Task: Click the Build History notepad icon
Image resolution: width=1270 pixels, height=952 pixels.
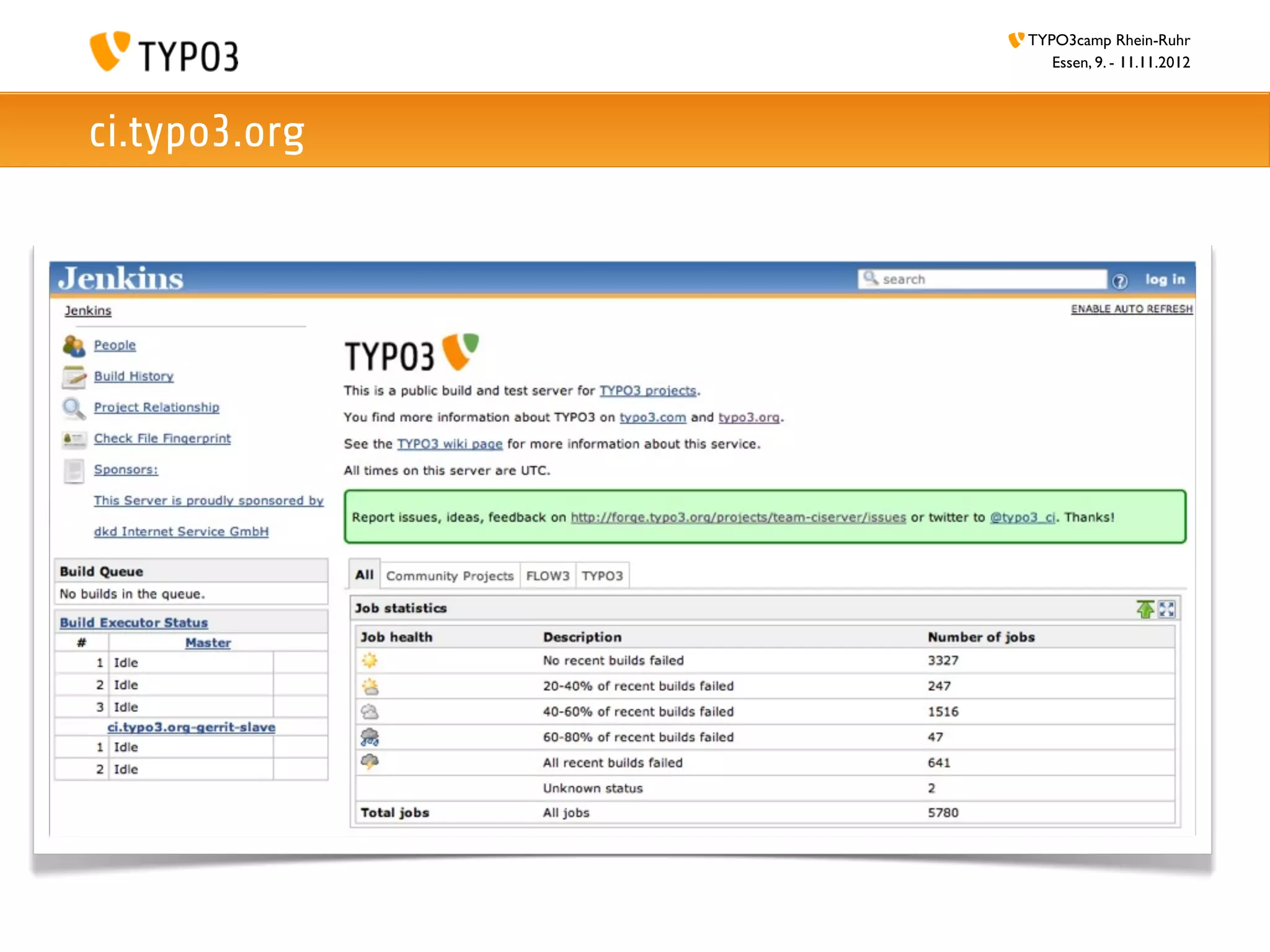Action: click(74, 377)
